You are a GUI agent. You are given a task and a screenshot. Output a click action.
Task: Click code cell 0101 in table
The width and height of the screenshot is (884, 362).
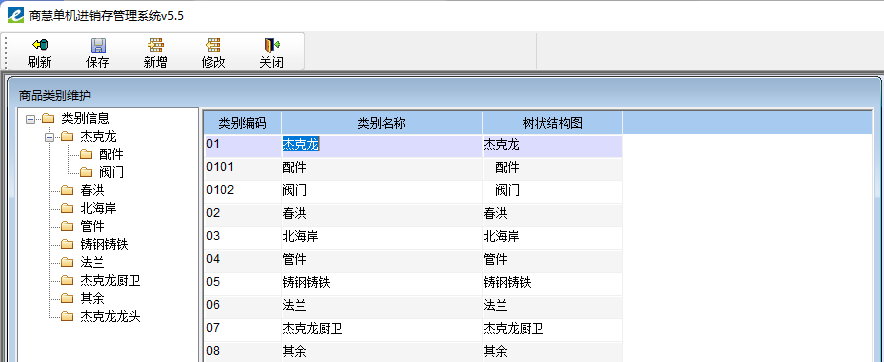242,169
